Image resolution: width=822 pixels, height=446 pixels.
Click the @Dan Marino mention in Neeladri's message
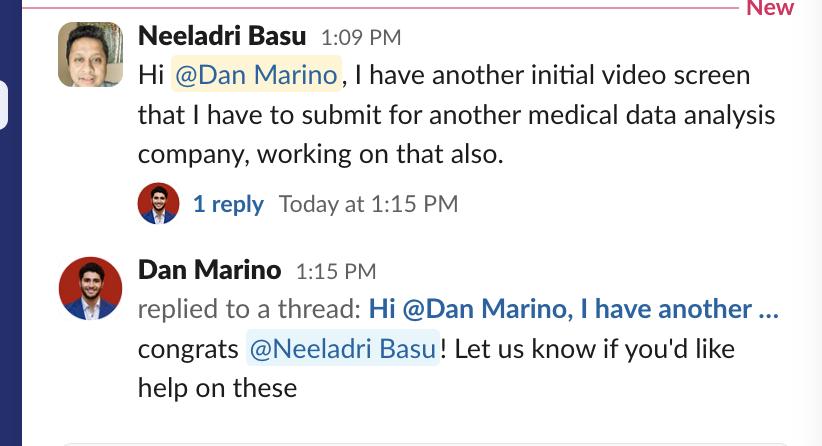[257, 74]
